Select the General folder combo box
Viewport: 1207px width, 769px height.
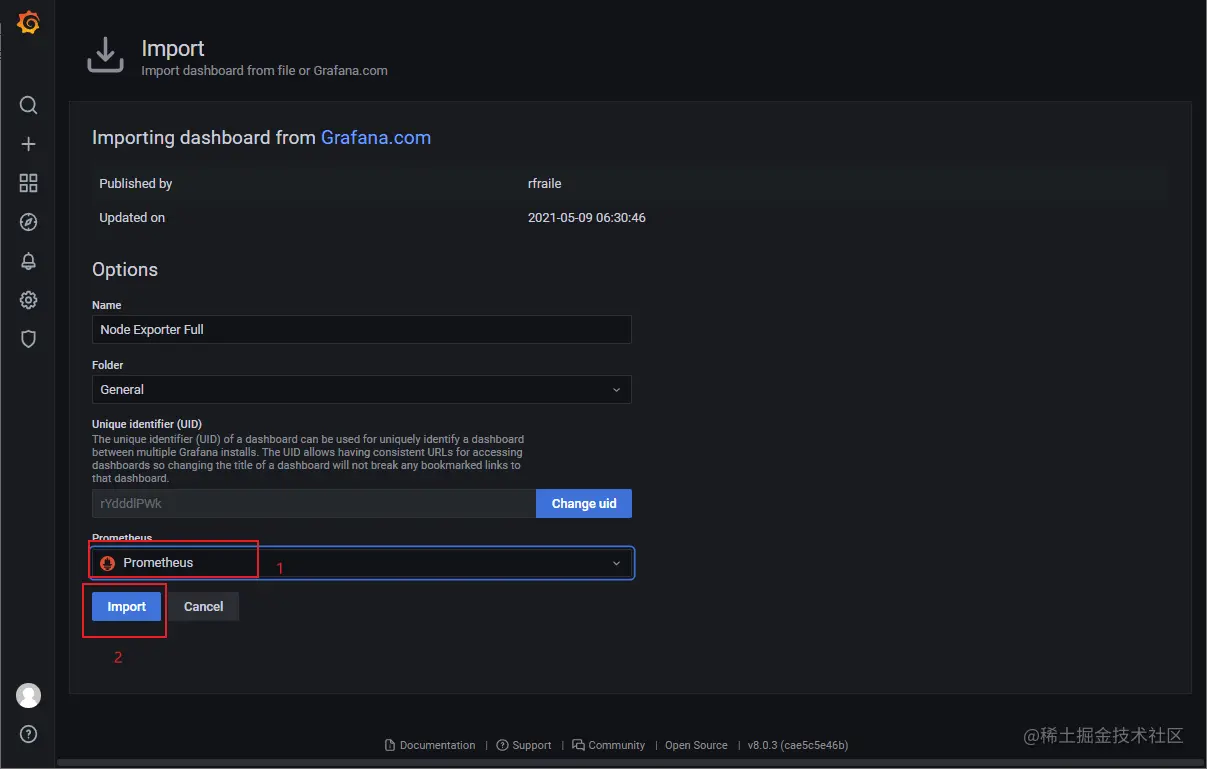(362, 389)
